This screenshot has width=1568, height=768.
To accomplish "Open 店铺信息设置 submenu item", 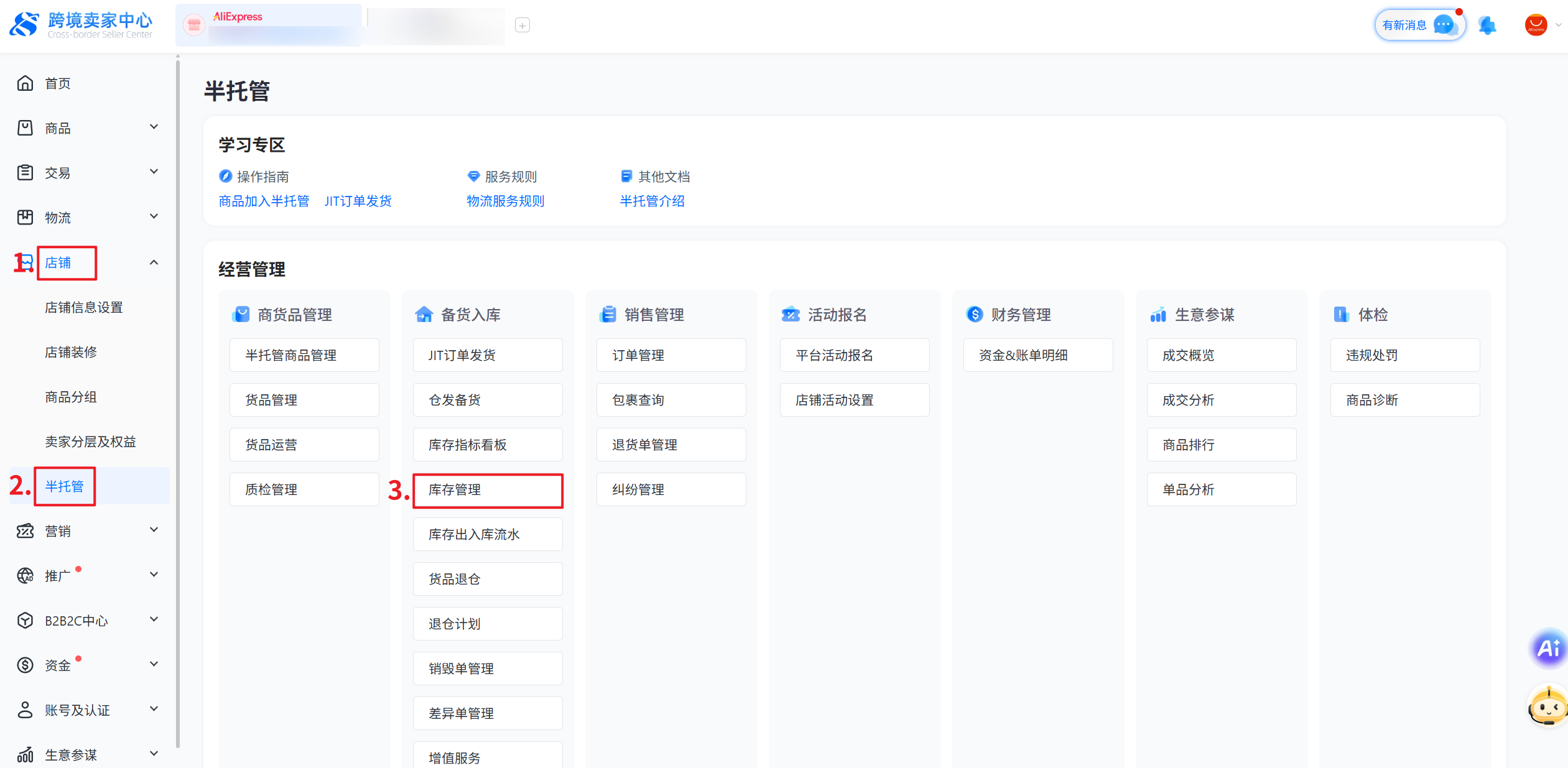I will pos(84,307).
